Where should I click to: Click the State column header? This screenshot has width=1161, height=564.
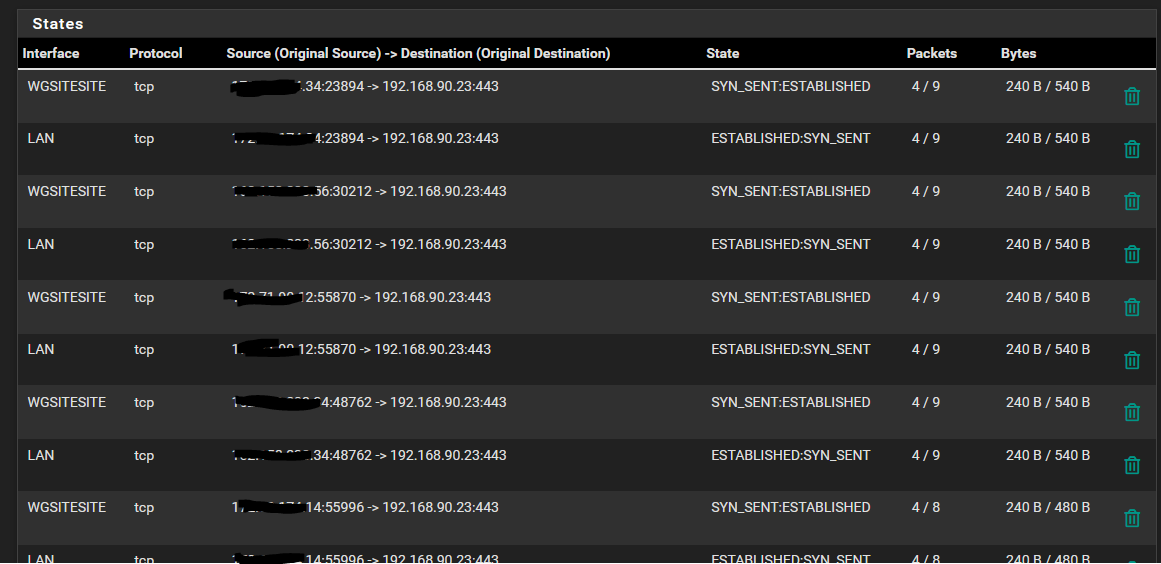723,54
